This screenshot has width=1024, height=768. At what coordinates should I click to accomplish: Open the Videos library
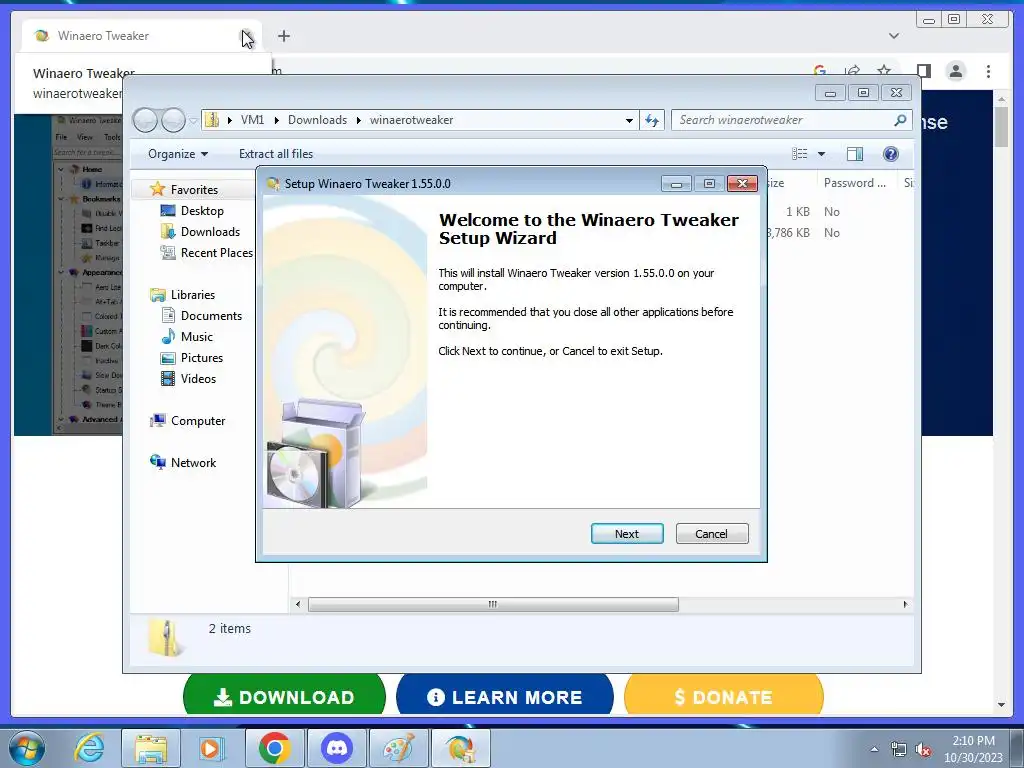coord(198,378)
